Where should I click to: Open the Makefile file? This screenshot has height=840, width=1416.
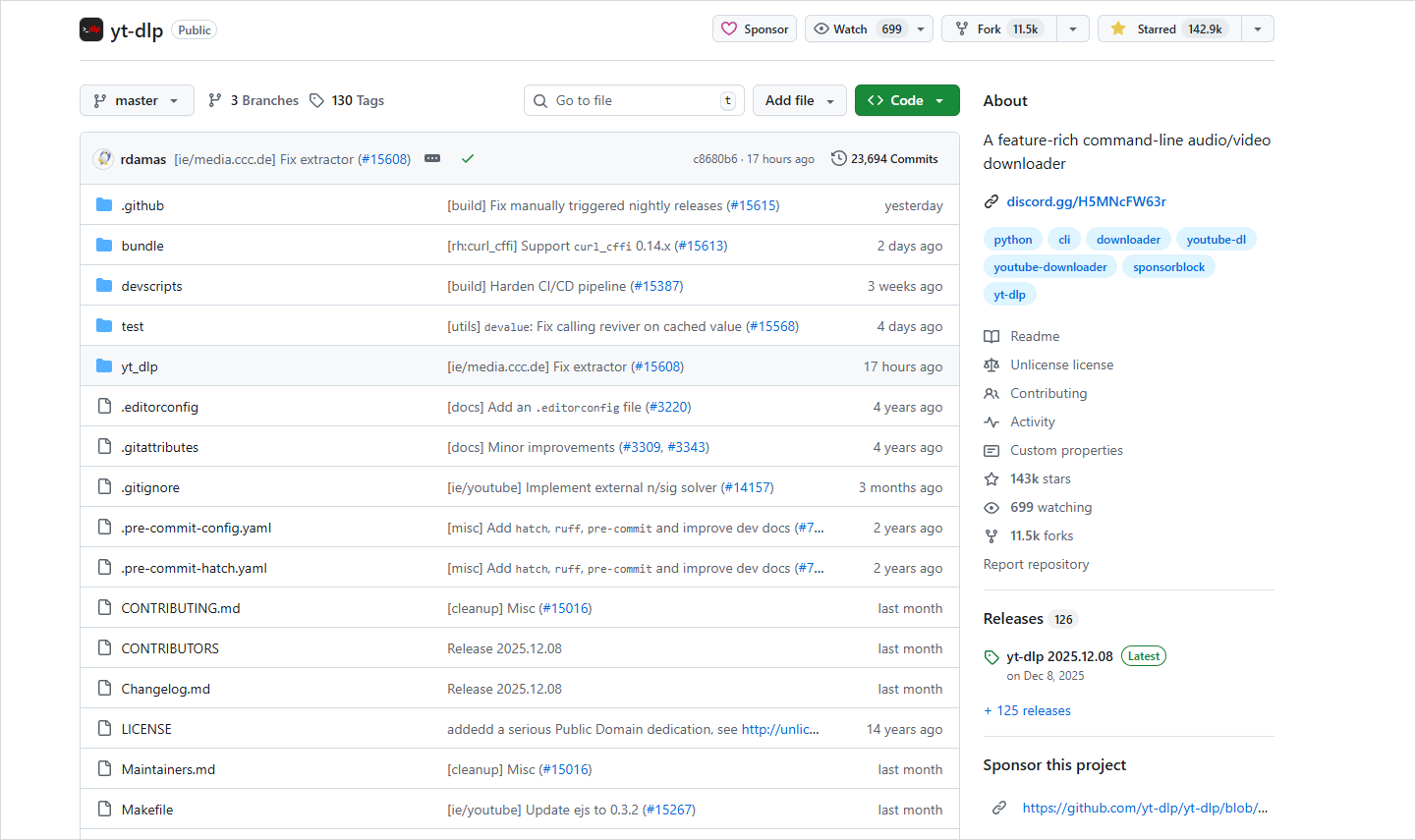(x=147, y=810)
